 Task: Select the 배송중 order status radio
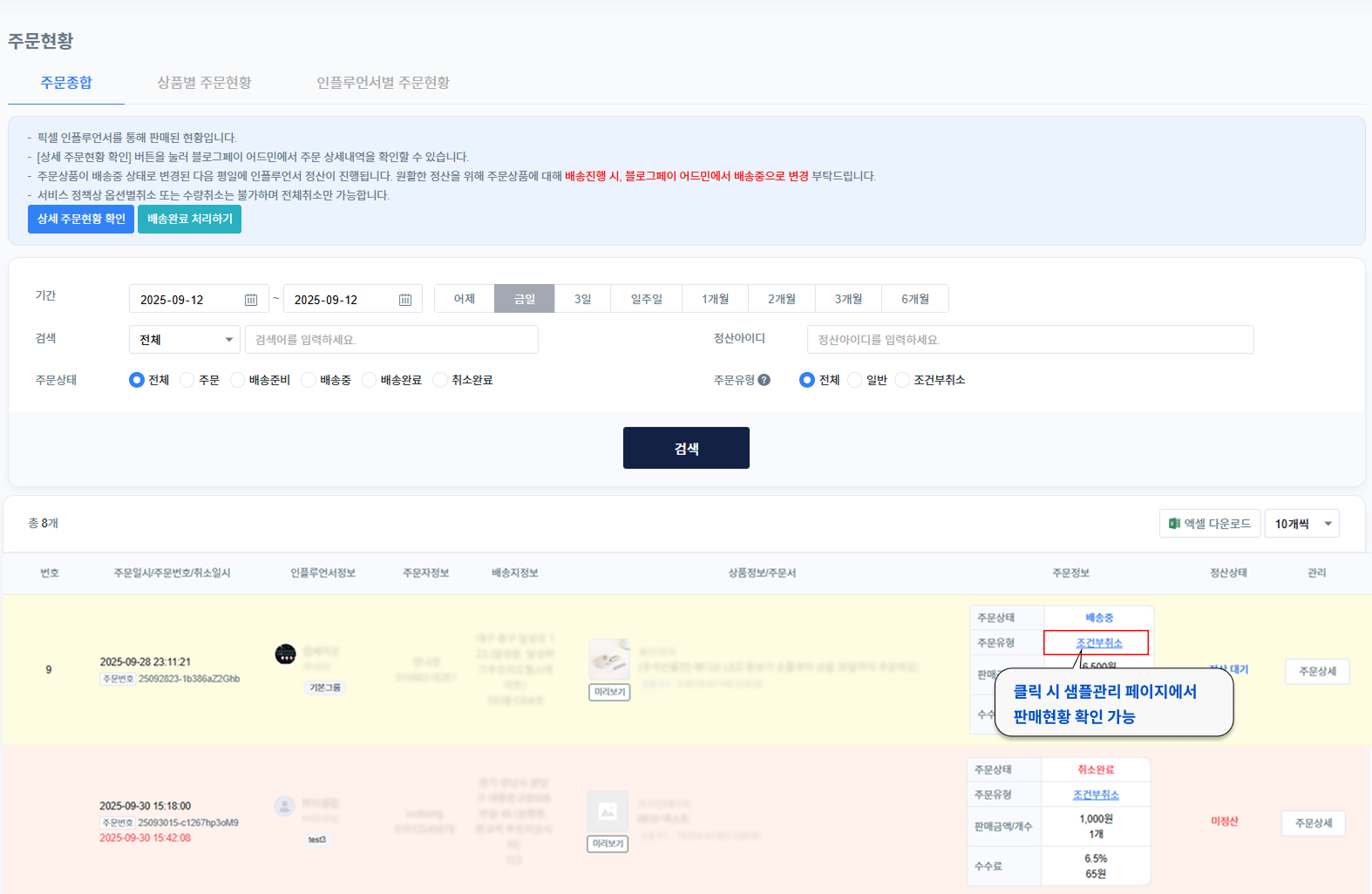309,380
